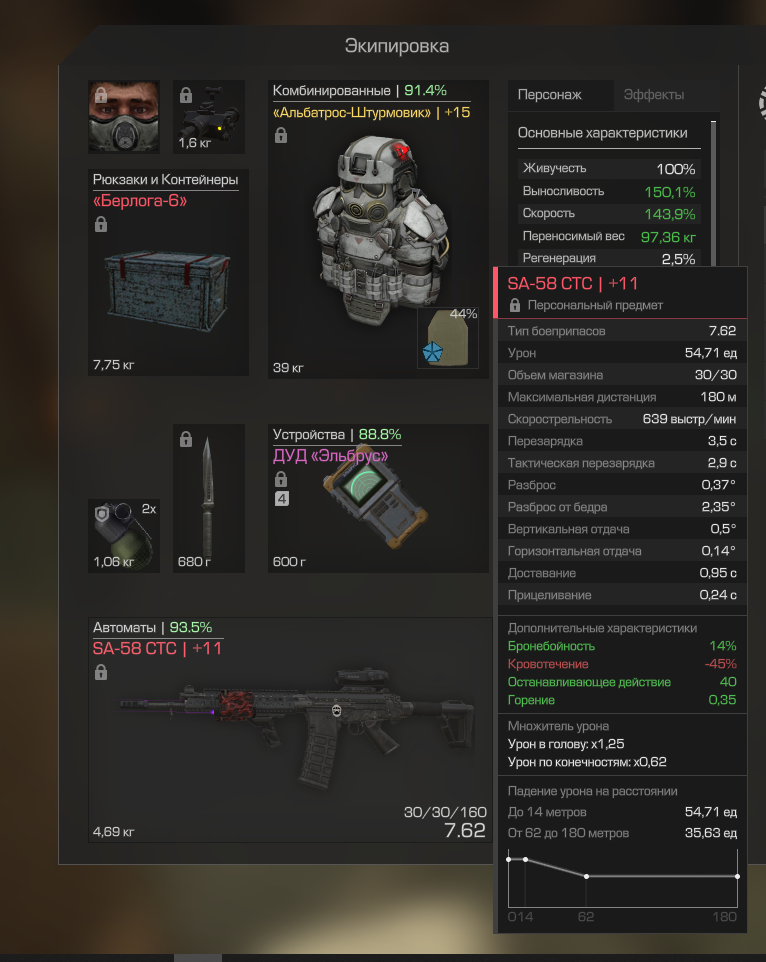This screenshot has width=766, height=962.
Task: Click the armor plate icon showing 44%
Action: [x=448, y=337]
